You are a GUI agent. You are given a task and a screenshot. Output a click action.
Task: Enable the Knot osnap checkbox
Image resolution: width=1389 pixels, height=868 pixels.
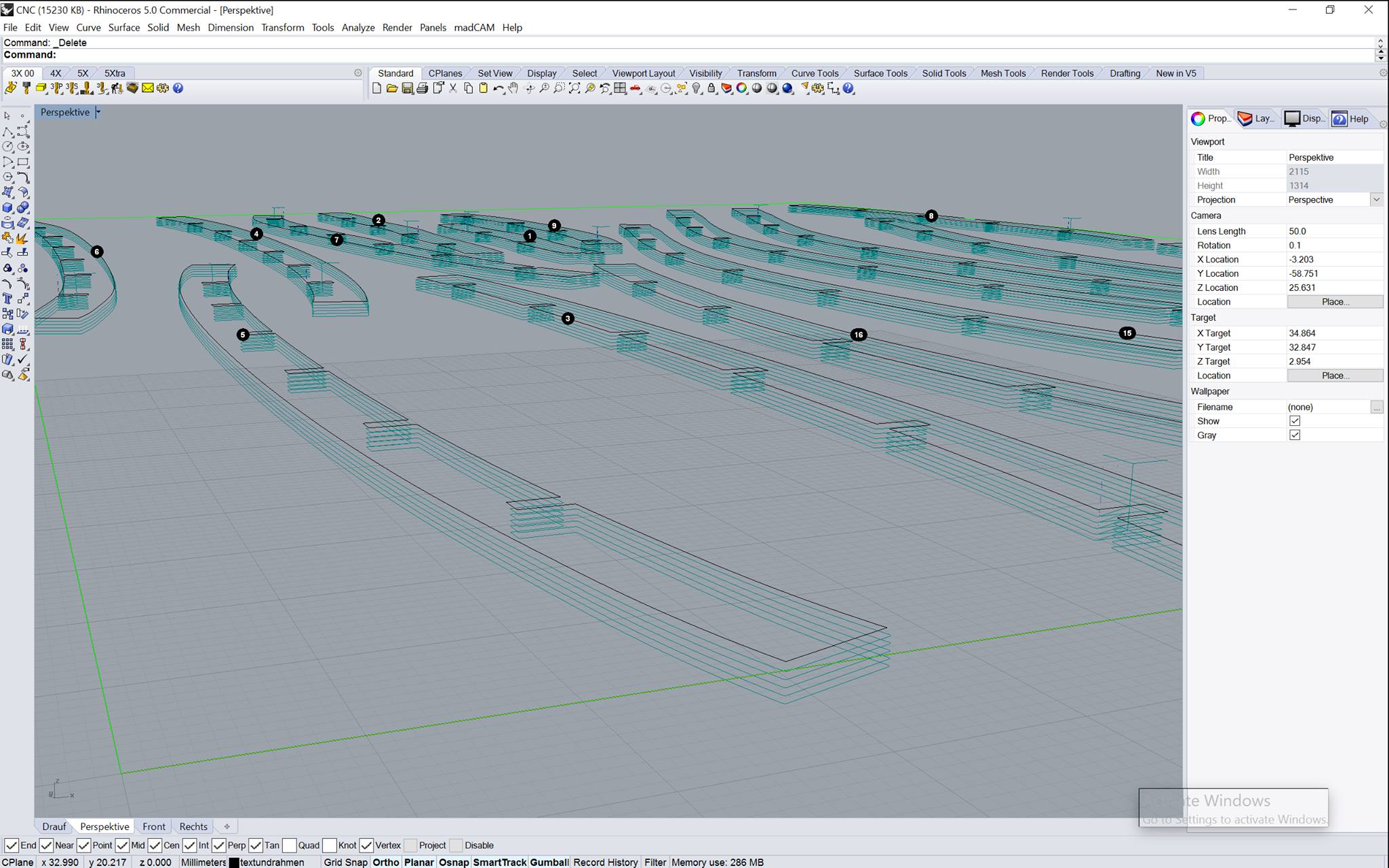[x=330, y=845]
